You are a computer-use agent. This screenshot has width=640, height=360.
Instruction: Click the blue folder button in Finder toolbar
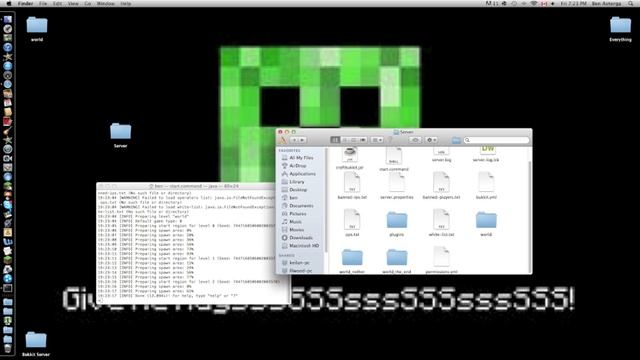click(x=456, y=140)
